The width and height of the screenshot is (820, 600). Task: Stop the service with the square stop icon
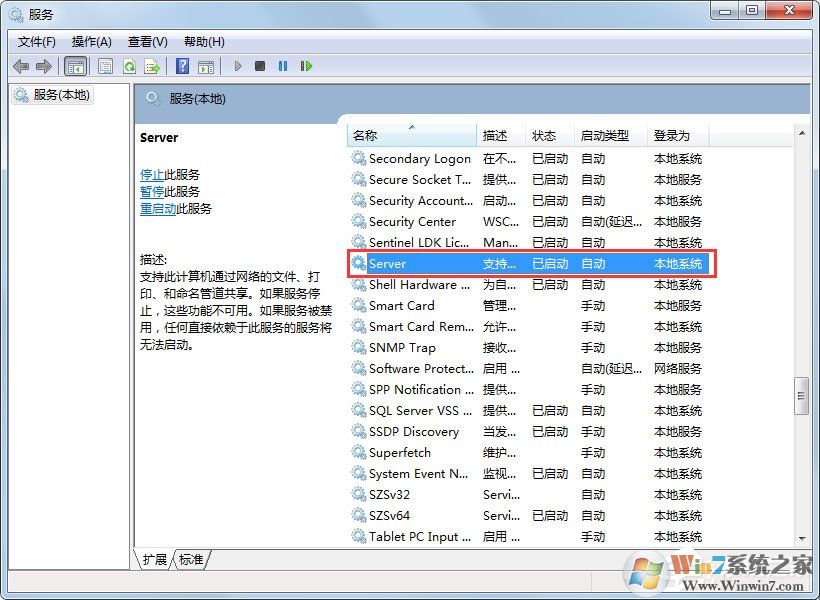(x=260, y=66)
